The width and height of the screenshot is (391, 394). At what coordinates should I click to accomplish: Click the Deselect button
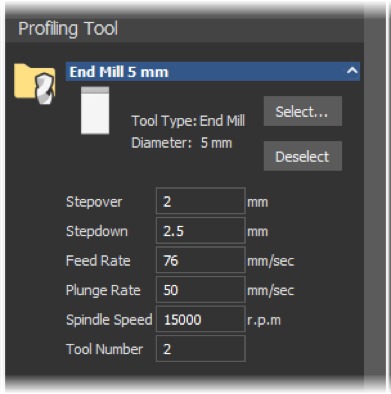(x=303, y=156)
